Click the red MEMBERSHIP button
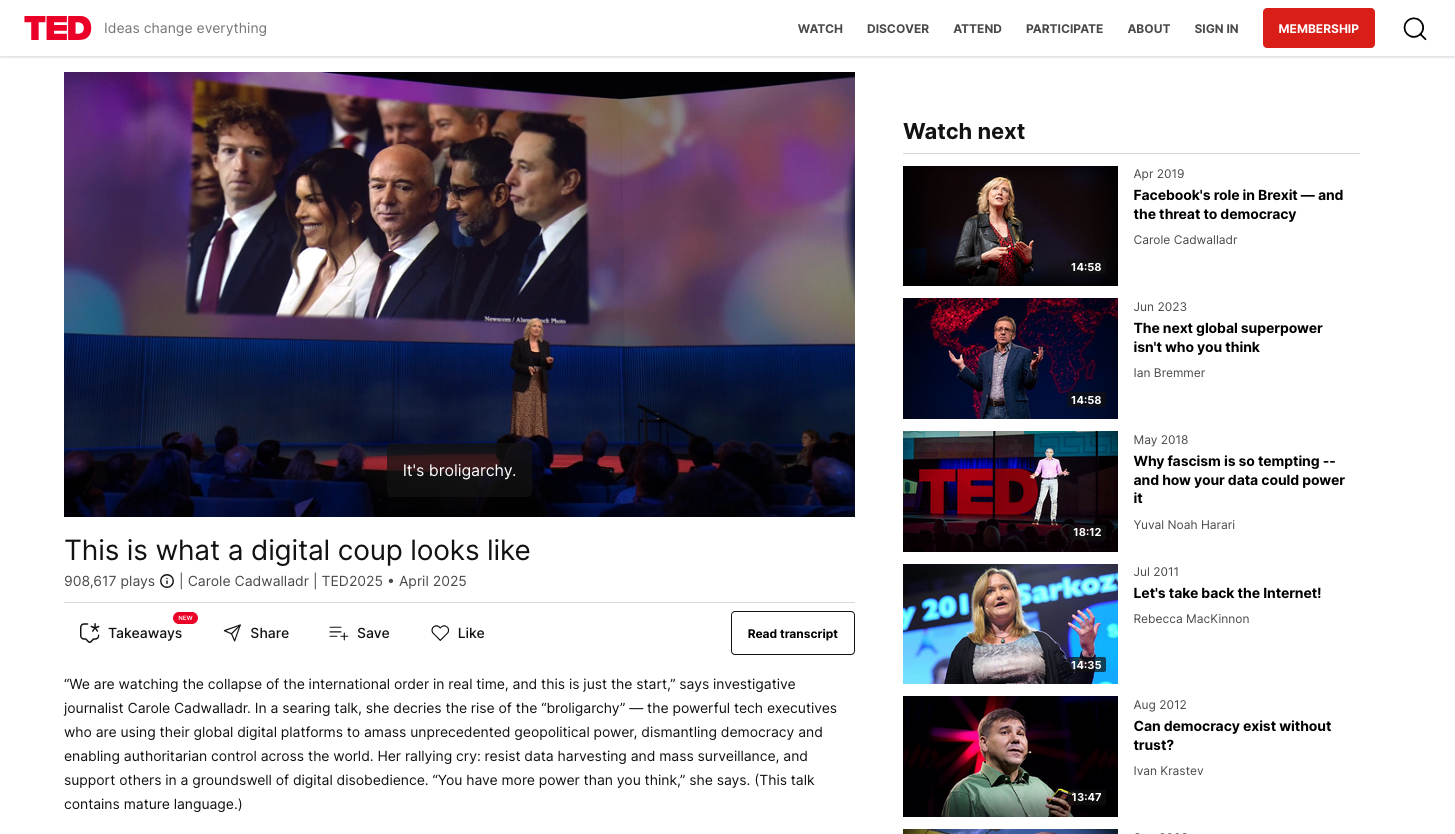The height and width of the screenshot is (834, 1455). point(1318,28)
